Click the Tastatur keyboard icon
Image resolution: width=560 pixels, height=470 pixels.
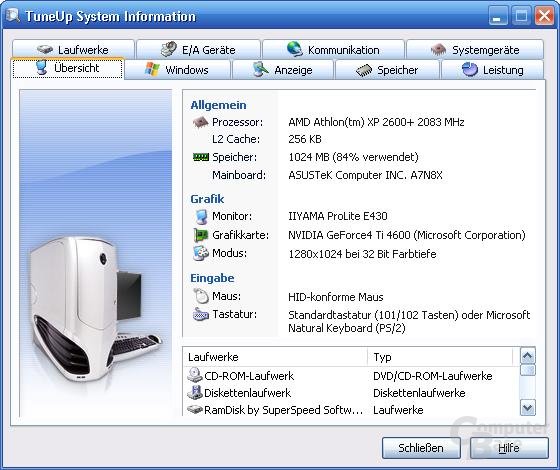click(x=201, y=314)
